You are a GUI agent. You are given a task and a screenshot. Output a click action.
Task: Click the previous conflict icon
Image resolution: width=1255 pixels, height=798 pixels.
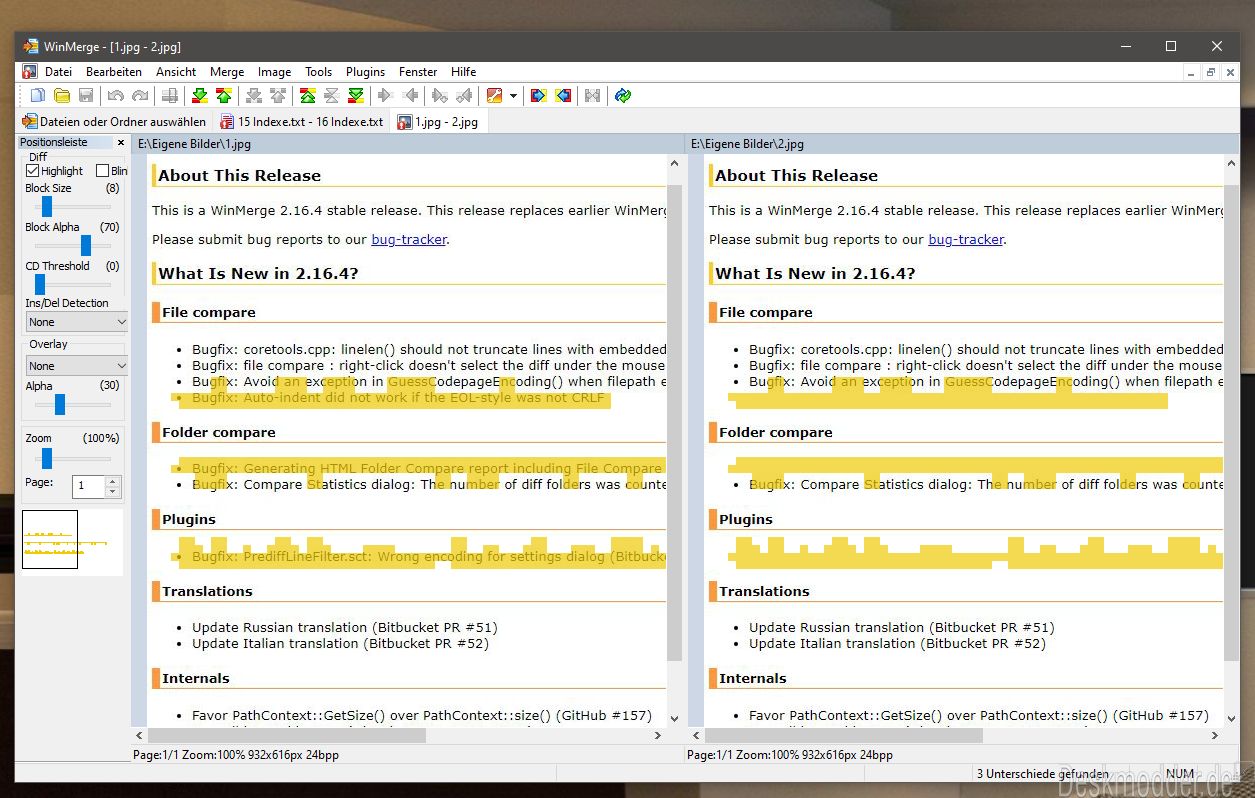[x=278, y=96]
